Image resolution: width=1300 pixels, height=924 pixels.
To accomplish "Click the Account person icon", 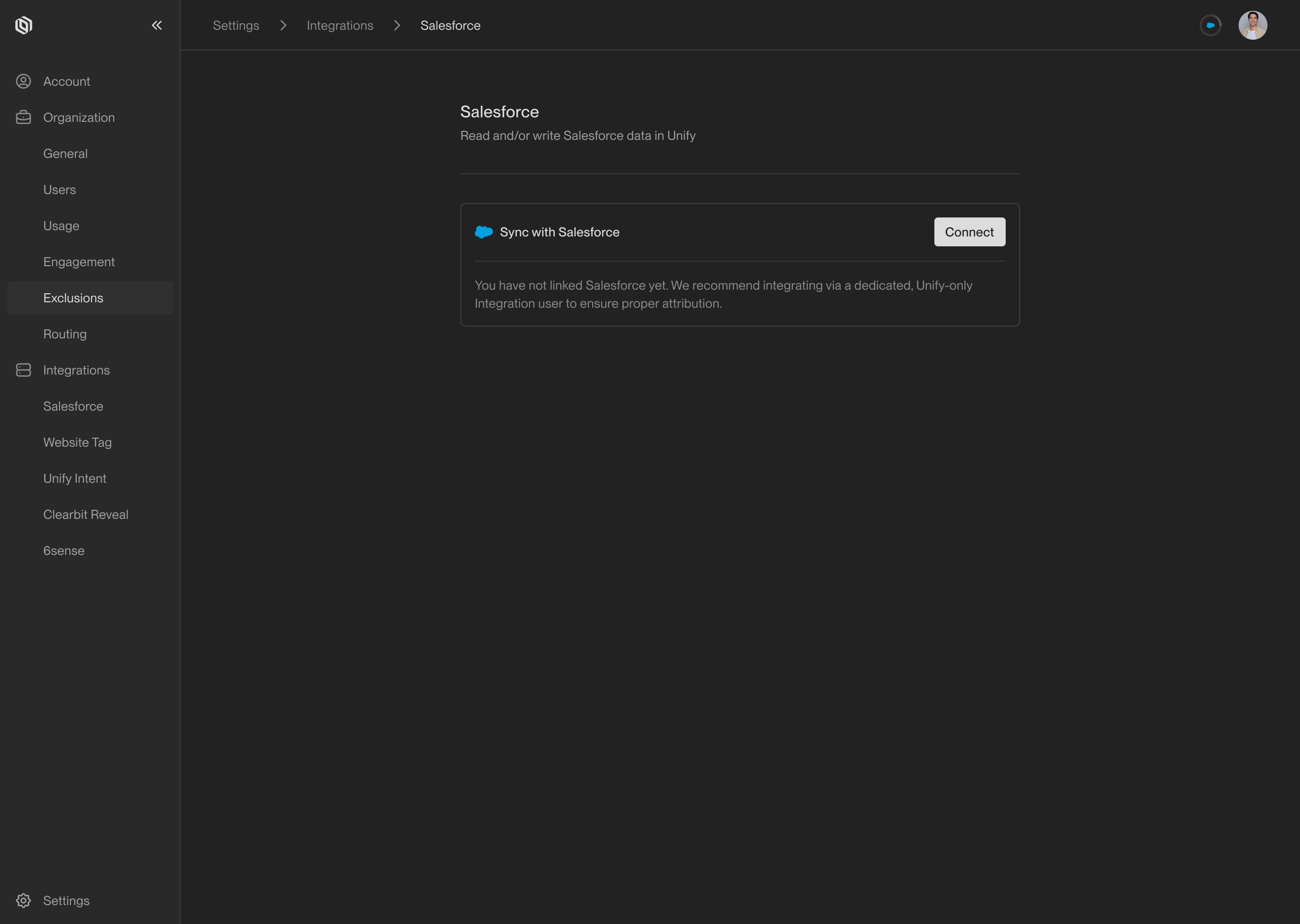I will (23, 81).
